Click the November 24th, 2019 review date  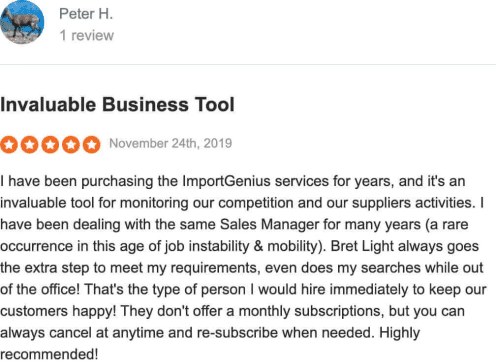click(171, 144)
